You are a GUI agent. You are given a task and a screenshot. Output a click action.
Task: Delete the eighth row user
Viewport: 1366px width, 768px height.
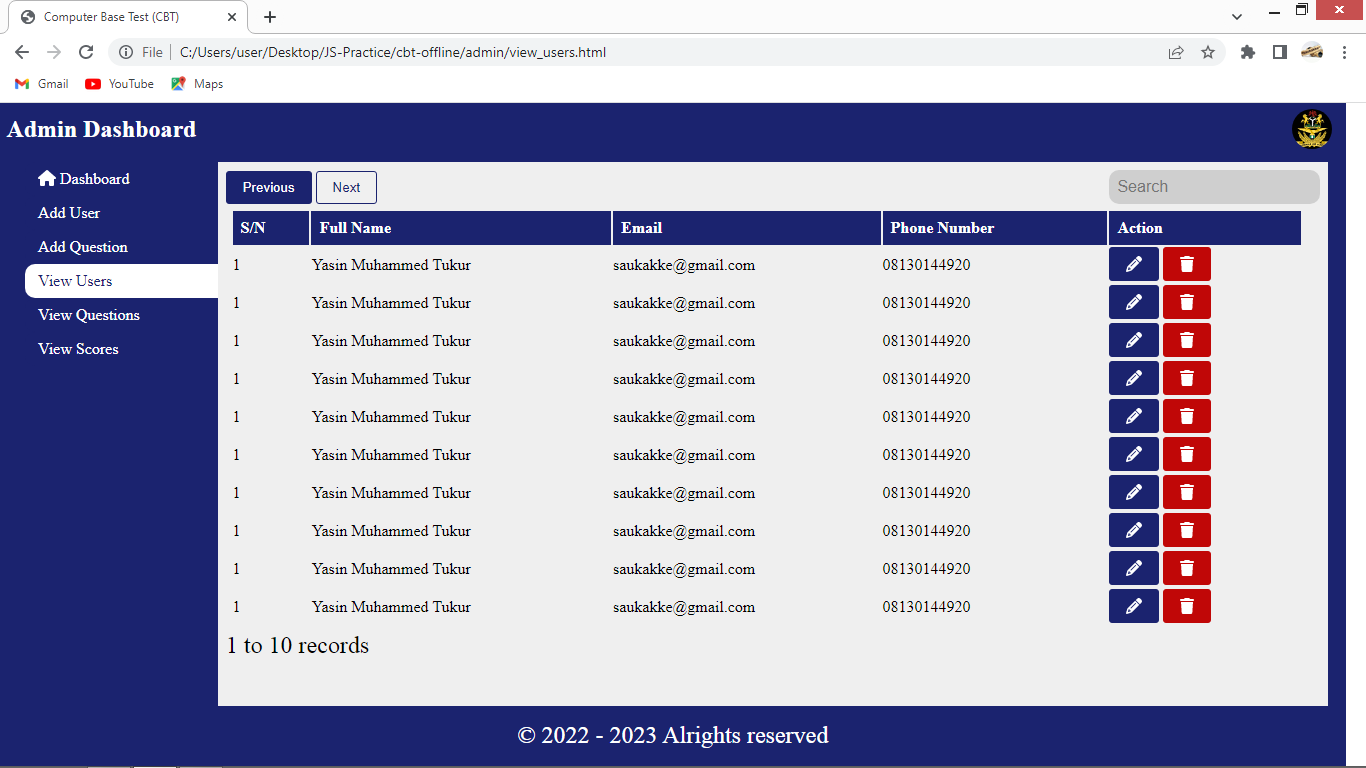coord(1187,530)
